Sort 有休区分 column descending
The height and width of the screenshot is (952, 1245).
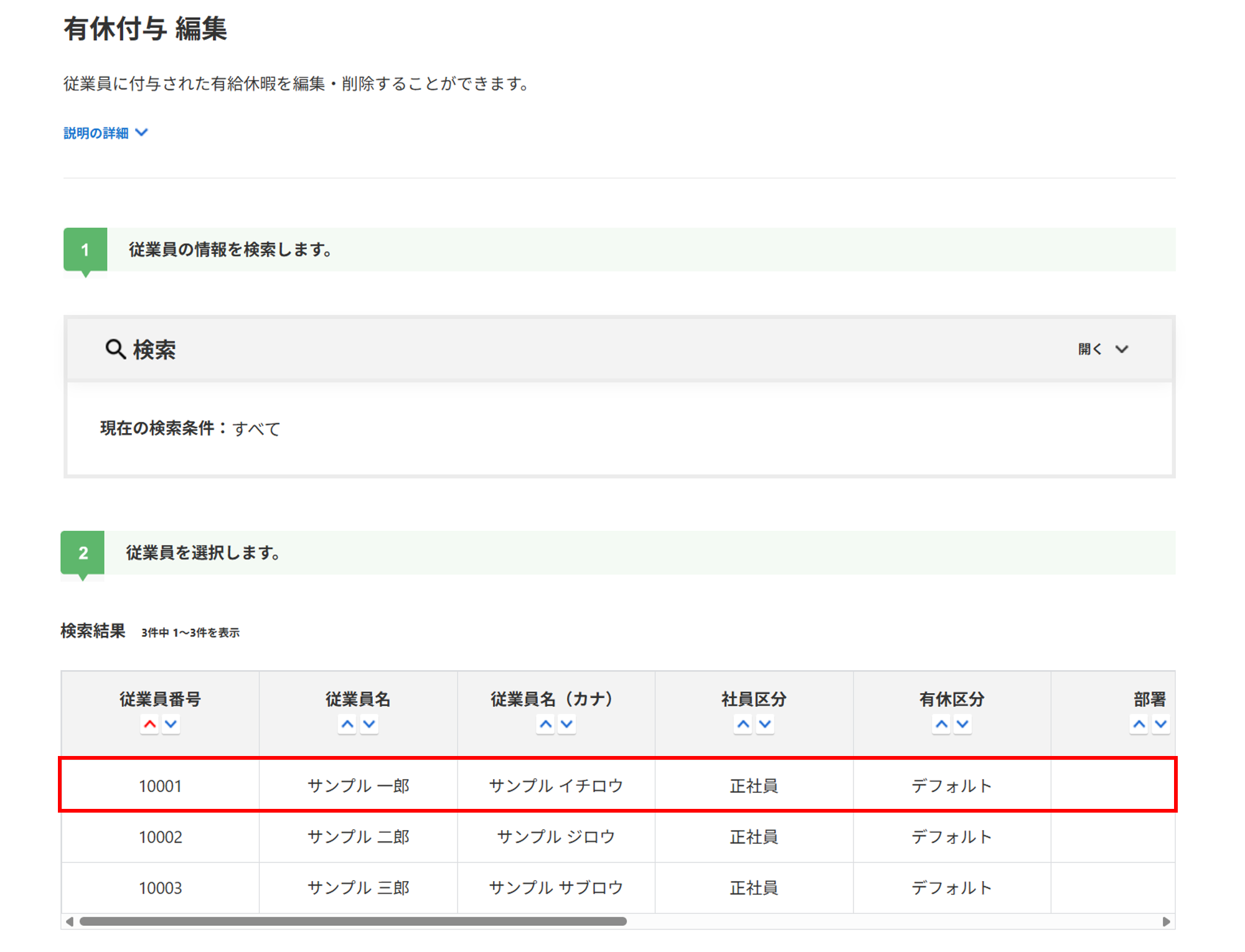coord(963,724)
